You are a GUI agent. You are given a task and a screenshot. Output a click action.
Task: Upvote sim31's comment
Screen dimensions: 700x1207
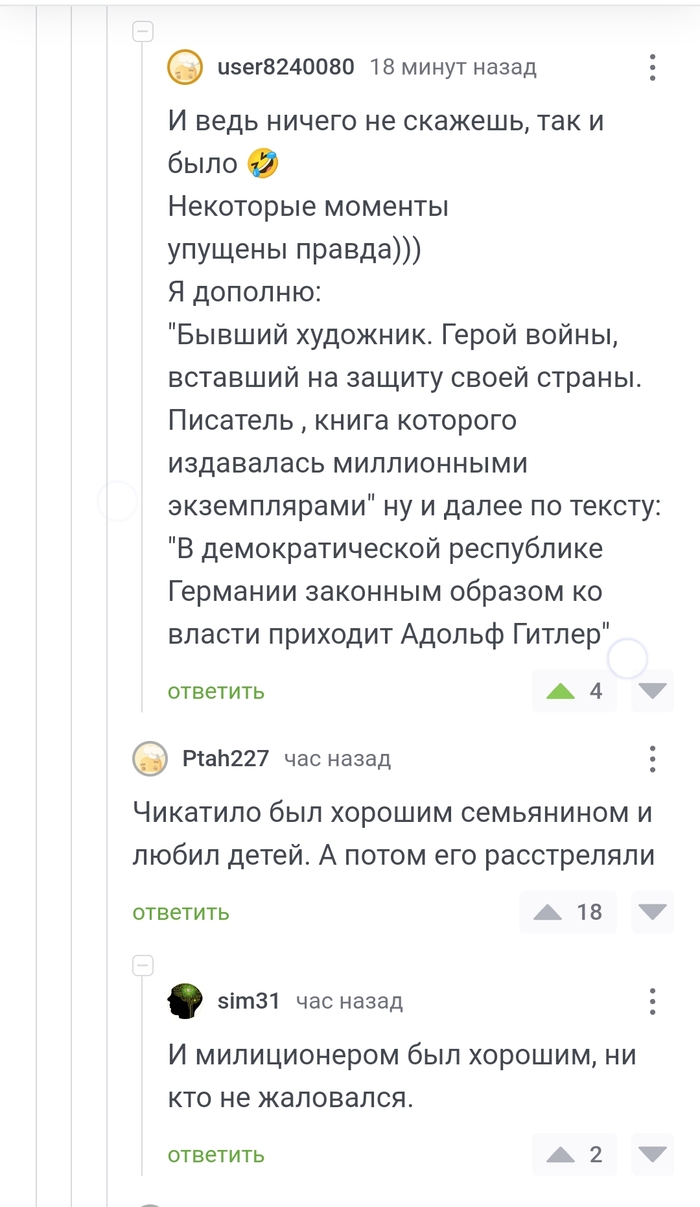pos(561,1155)
